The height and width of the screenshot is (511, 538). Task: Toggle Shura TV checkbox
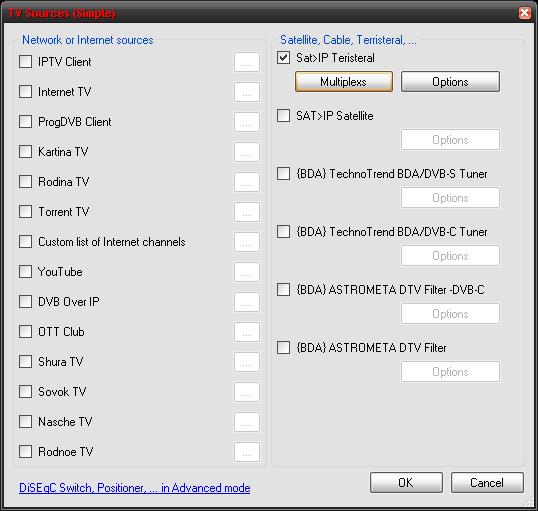pos(25,361)
